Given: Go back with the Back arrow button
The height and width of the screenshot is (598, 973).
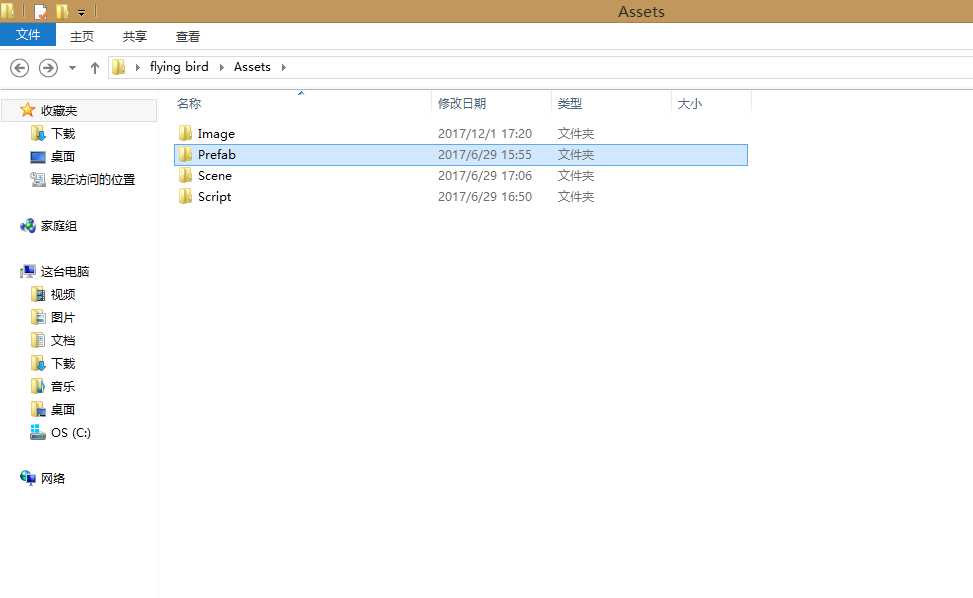Looking at the screenshot, I should [x=19, y=67].
